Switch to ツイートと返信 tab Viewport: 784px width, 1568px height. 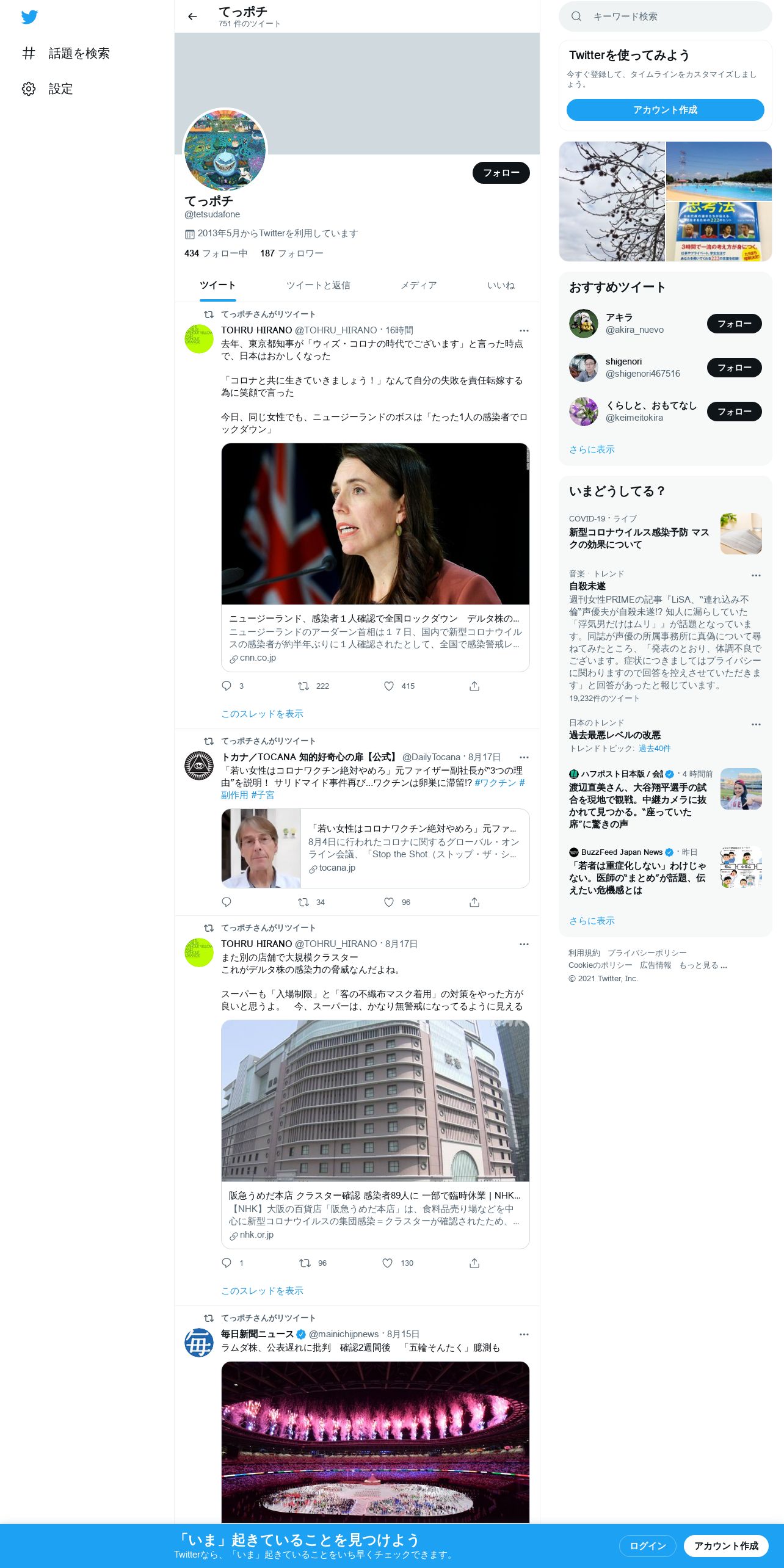318,285
